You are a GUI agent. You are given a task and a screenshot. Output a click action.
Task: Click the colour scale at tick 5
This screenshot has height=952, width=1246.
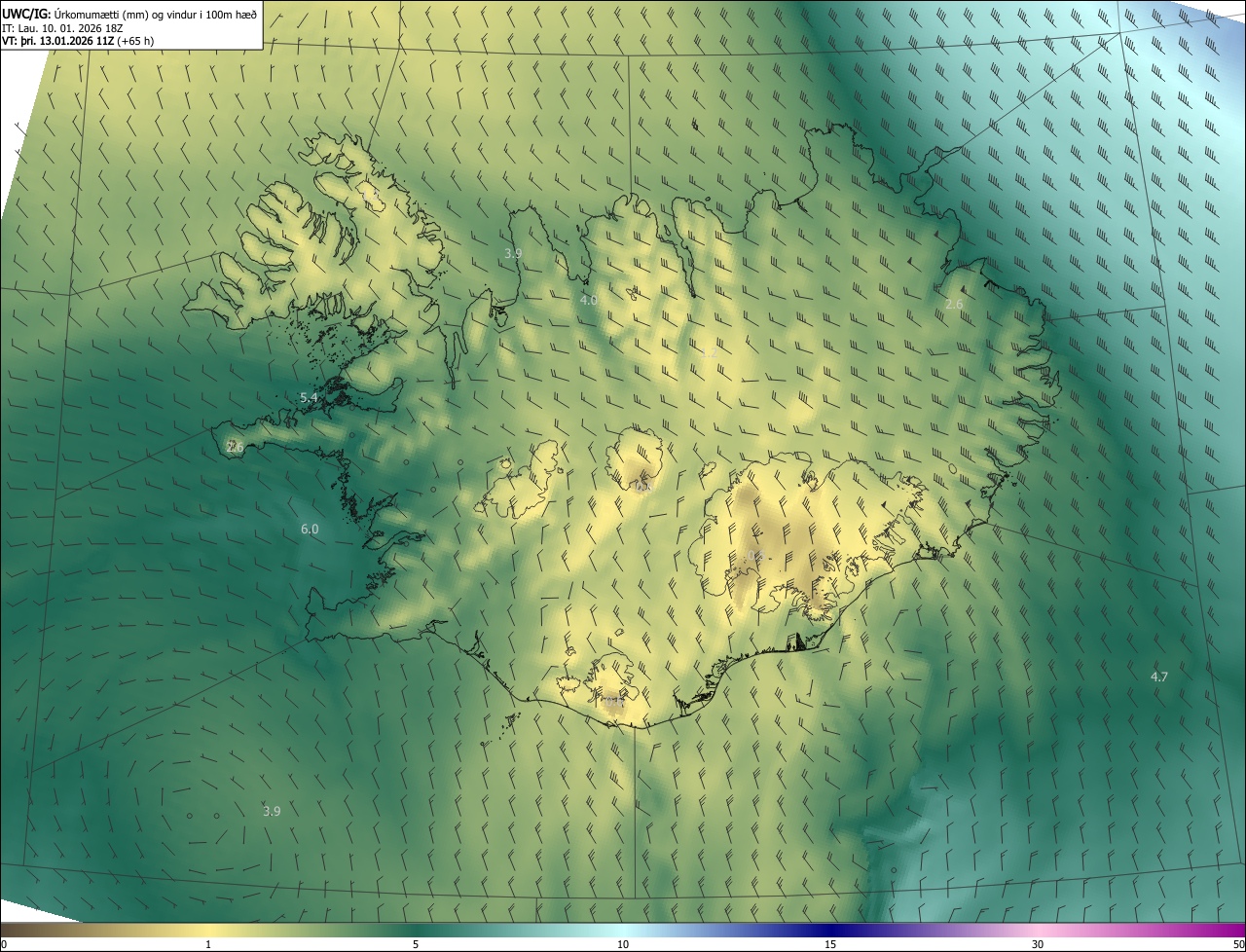pos(416,944)
